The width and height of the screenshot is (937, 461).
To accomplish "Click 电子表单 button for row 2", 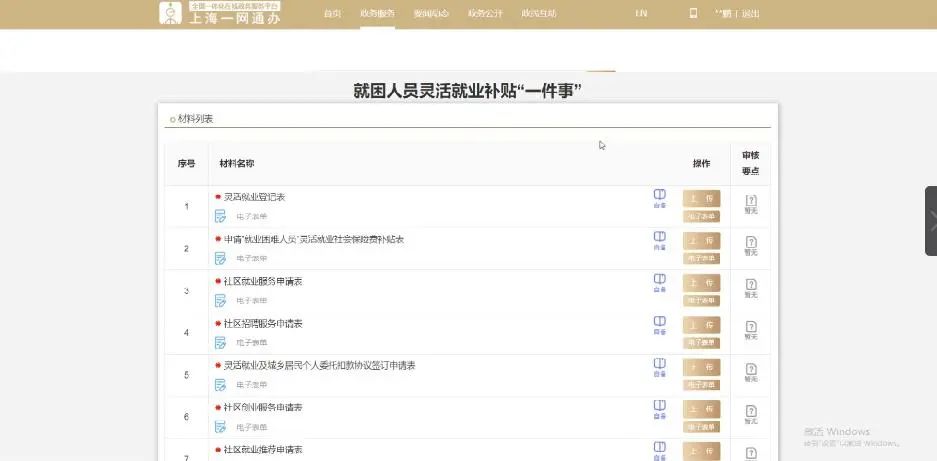I will point(701,258).
